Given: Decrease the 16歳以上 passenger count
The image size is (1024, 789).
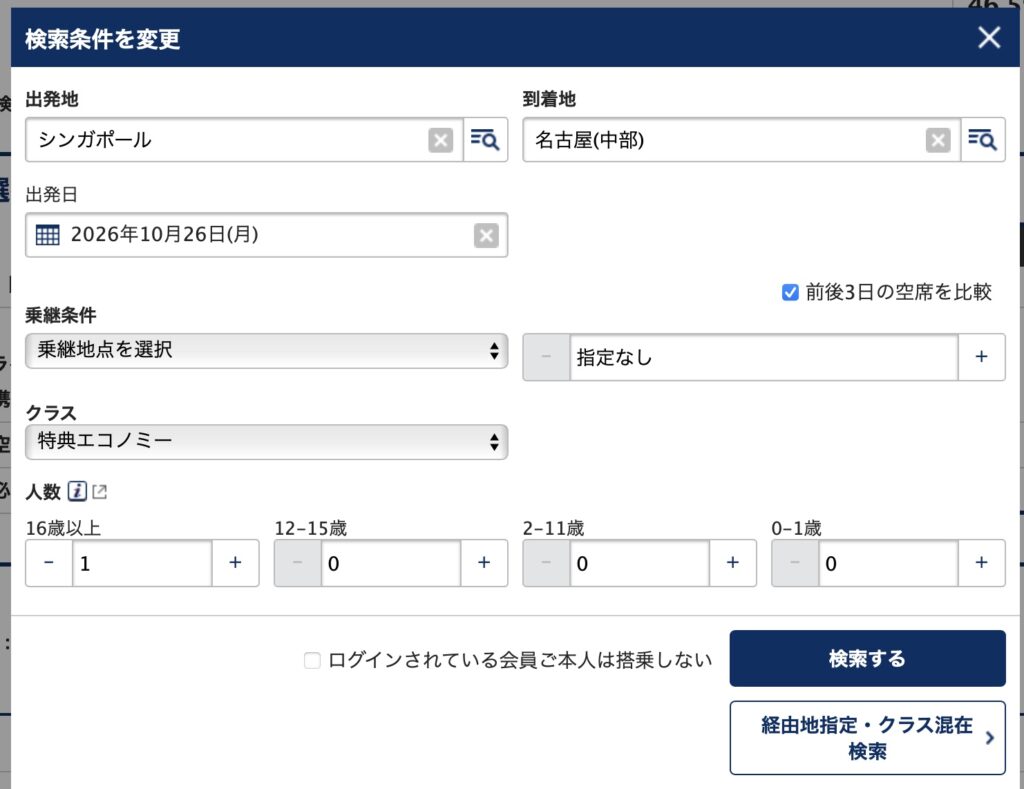Looking at the screenshot, I should coord(49,563).
